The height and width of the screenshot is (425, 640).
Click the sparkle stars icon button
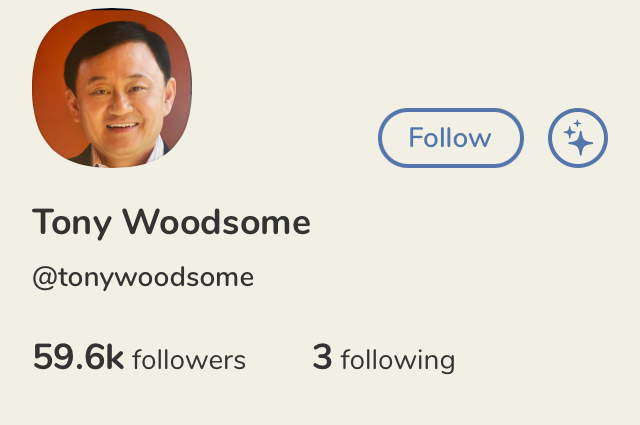click(x=578, y=138)
